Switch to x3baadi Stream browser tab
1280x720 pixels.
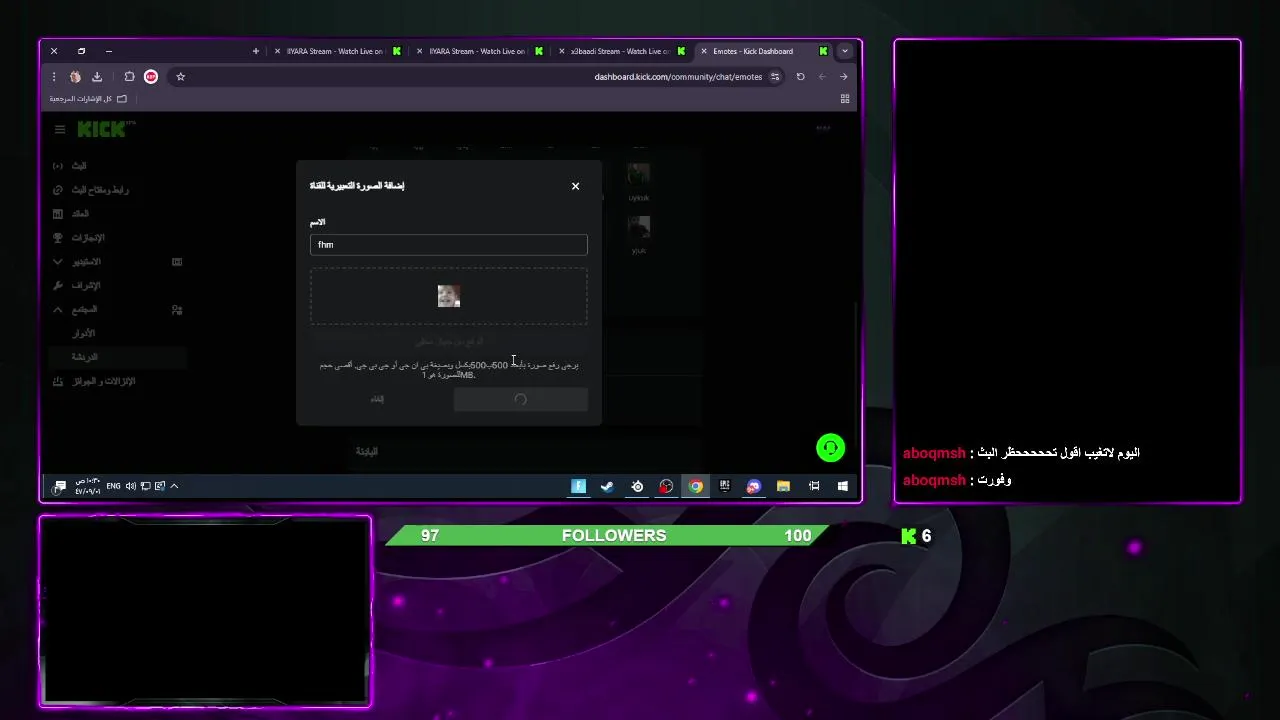click(x=620, y=51)
